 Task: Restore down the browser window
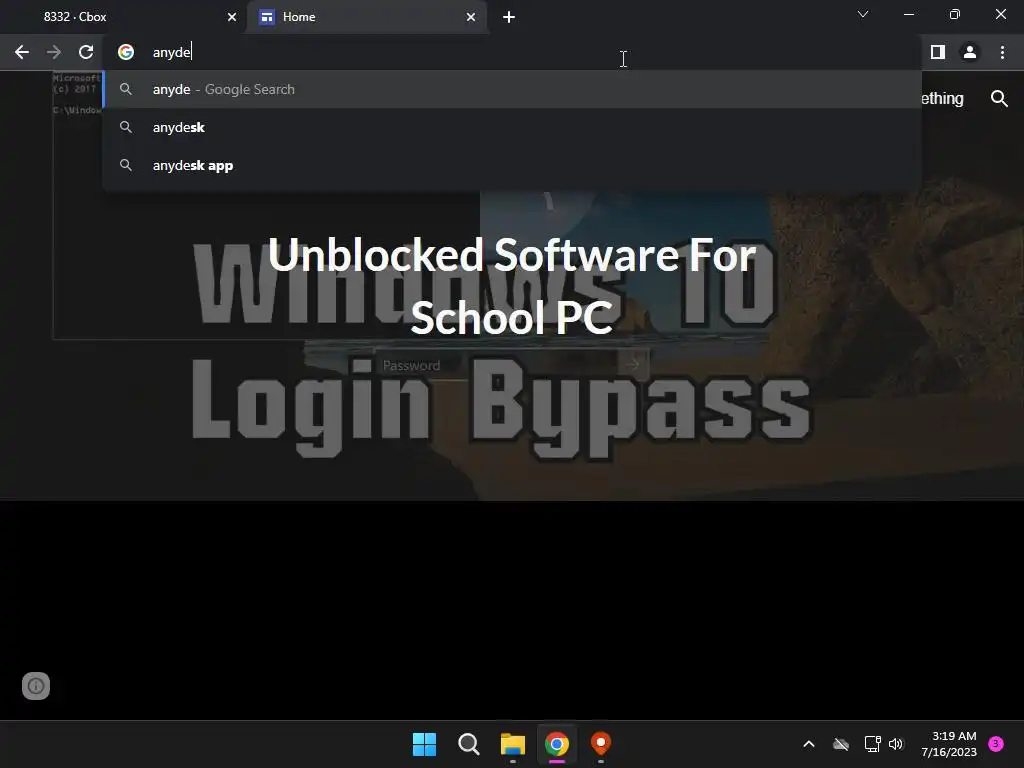tap(955, 14)
